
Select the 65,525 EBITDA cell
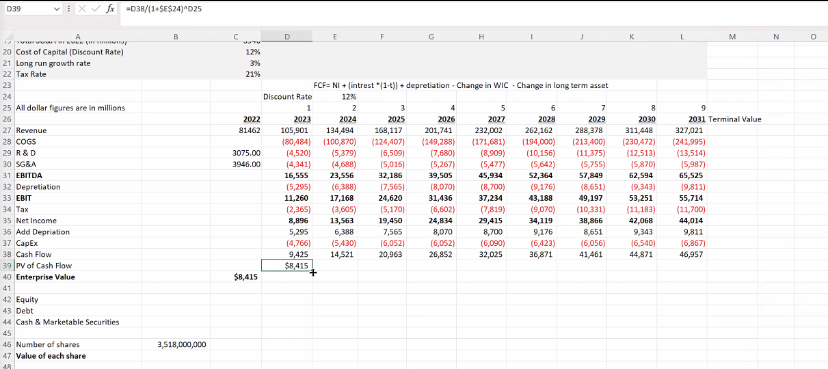point(682,175)
